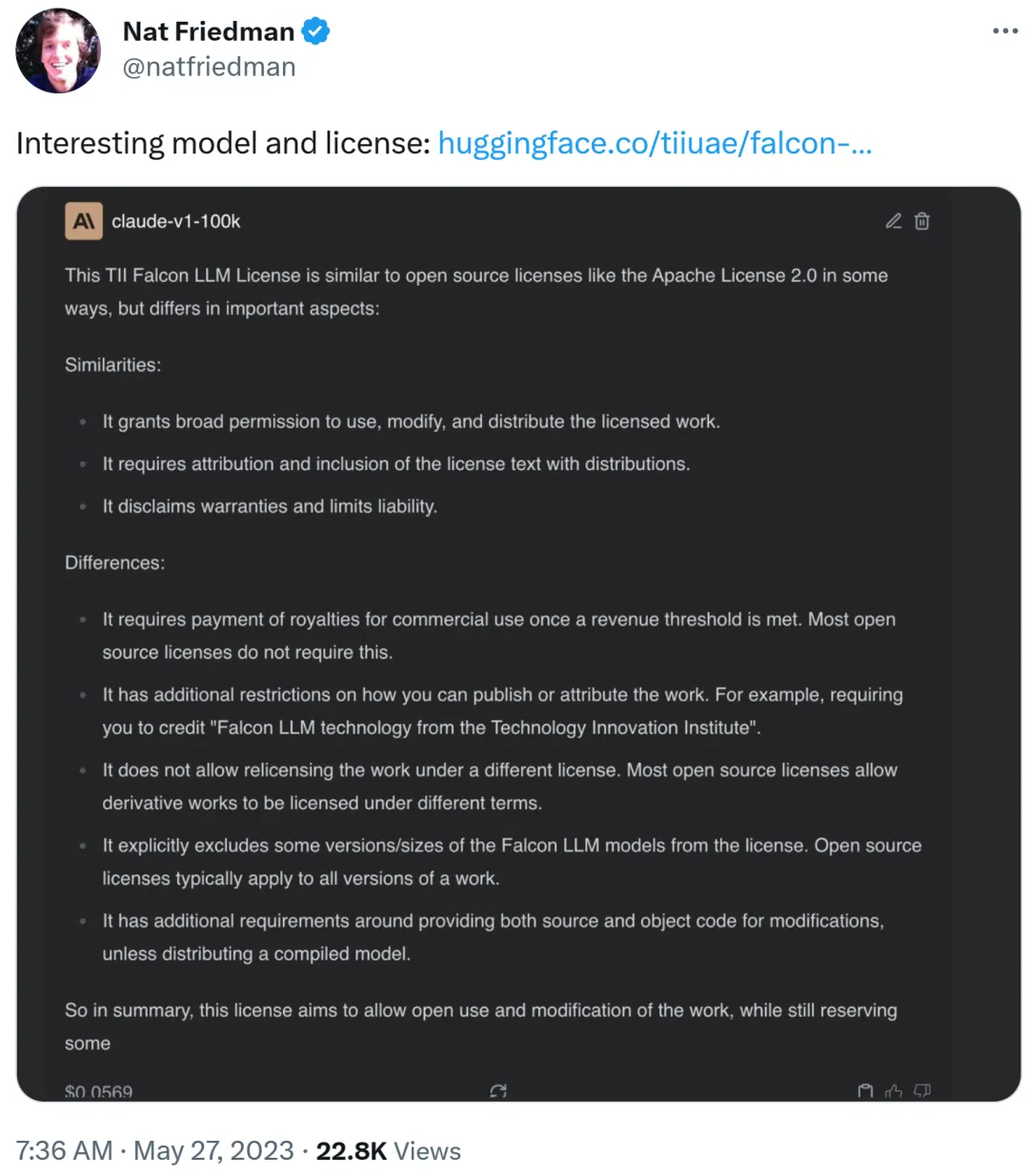Click the Nat Friedman display name
Viewport: 1029px width, 1176px height.
pos(209,31)
